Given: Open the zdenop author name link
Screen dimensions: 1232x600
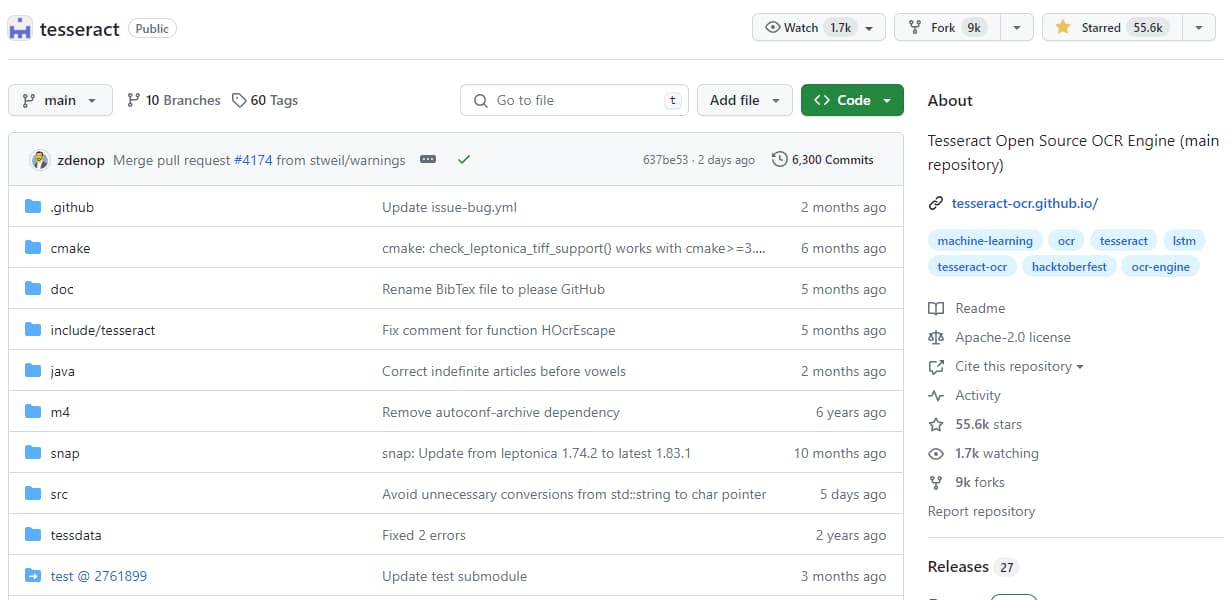Looking at the screenshot, I should (81, 160).
